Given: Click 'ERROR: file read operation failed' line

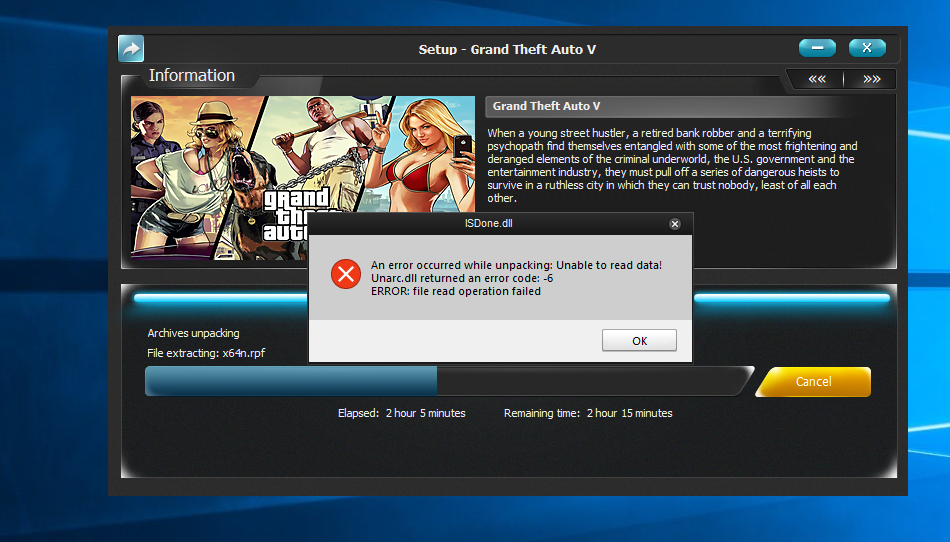Looking at the screenshot, I should 456,291.
